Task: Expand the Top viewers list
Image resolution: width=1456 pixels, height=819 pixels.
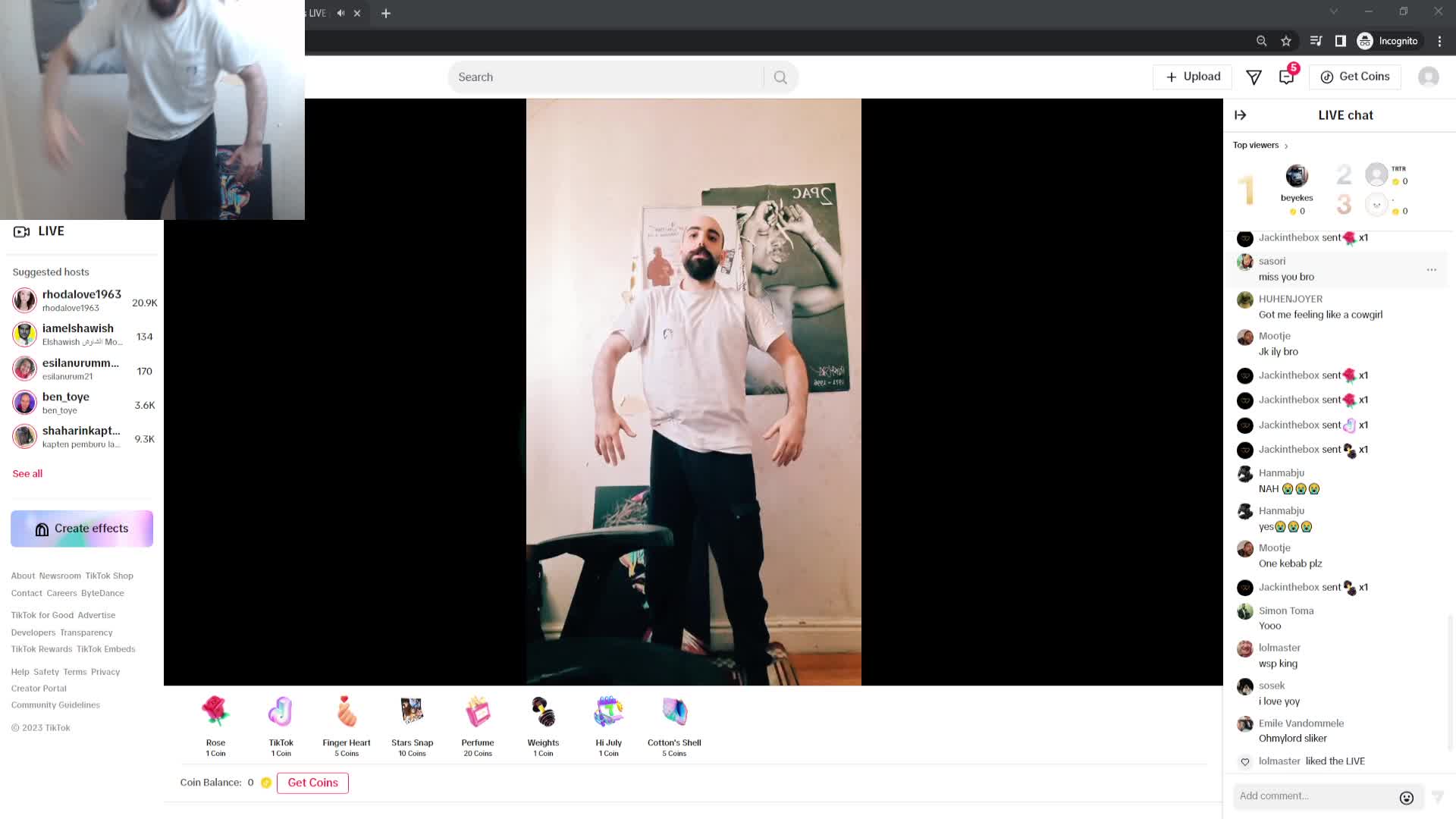Action: pyautogui.click(x=1260, y=145)
